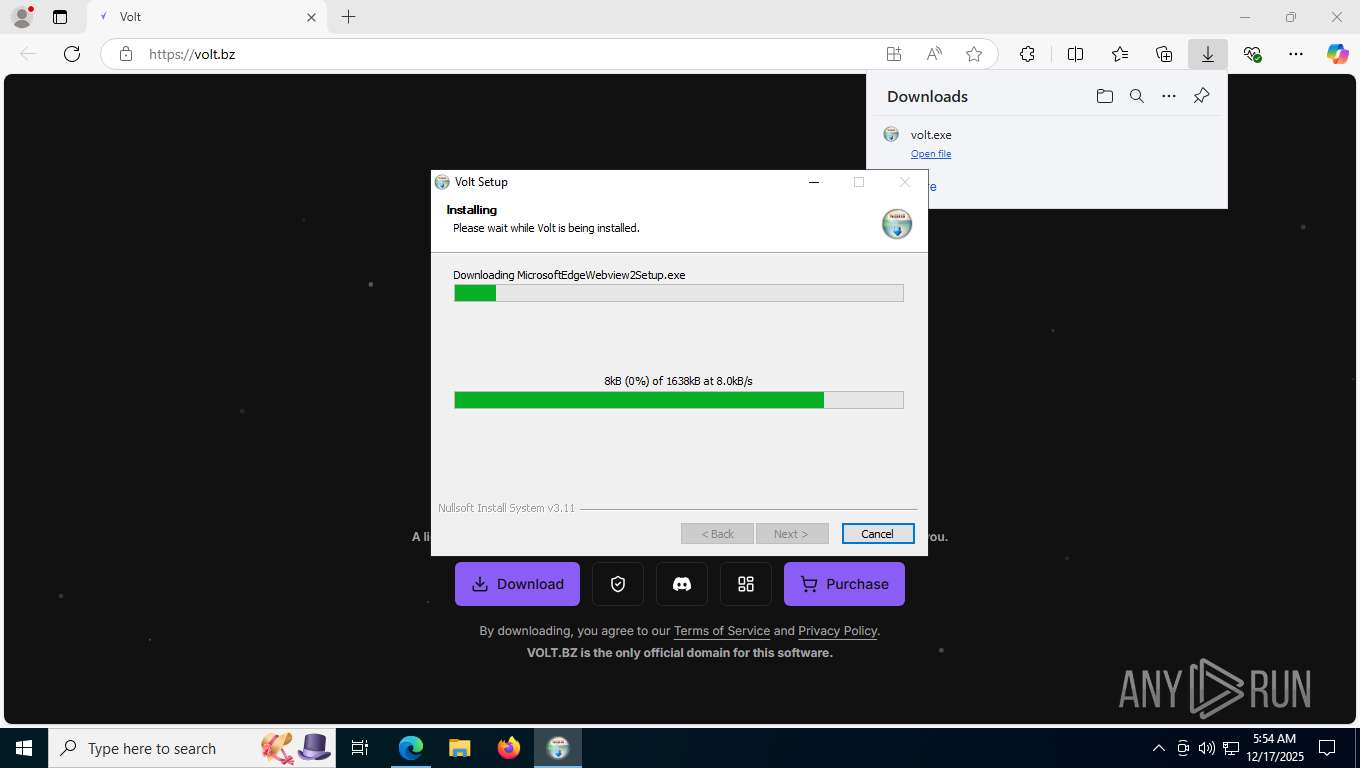Open the Favorites list icon
This screenshot has height=768, width=1360.
[x=1120, y=54]
